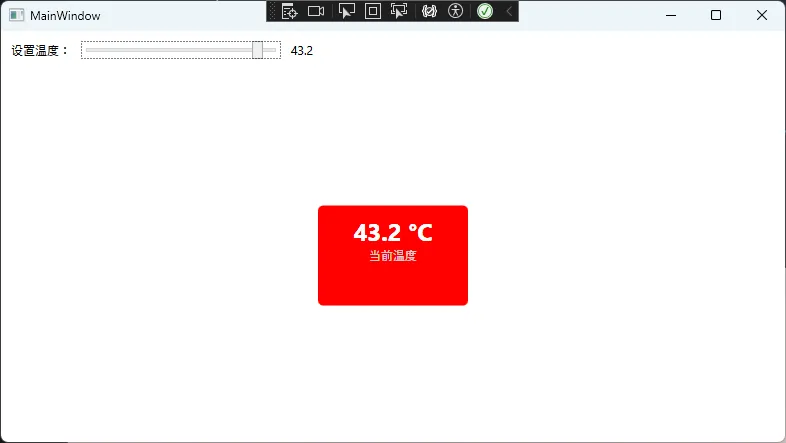The width and height of the screenshot is (786, 443).
Task: Enable the Select Element cursor tool
Action: point(347,11)
